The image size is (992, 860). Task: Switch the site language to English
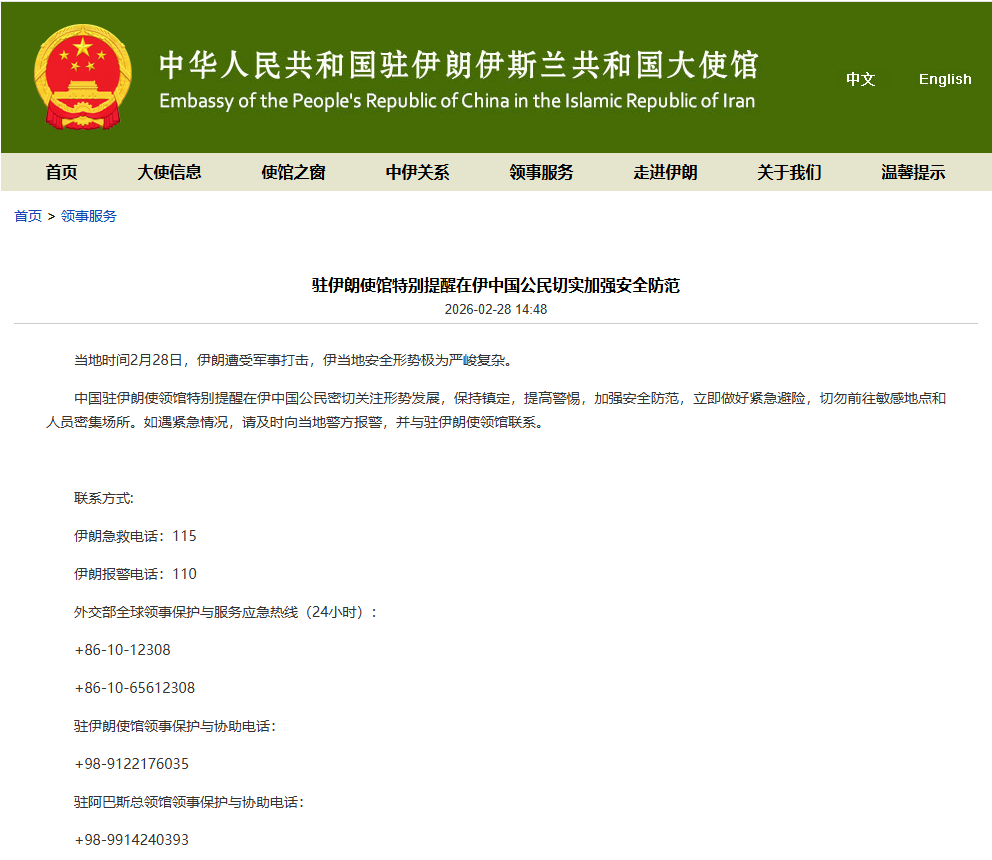click(x=944, y=79)
